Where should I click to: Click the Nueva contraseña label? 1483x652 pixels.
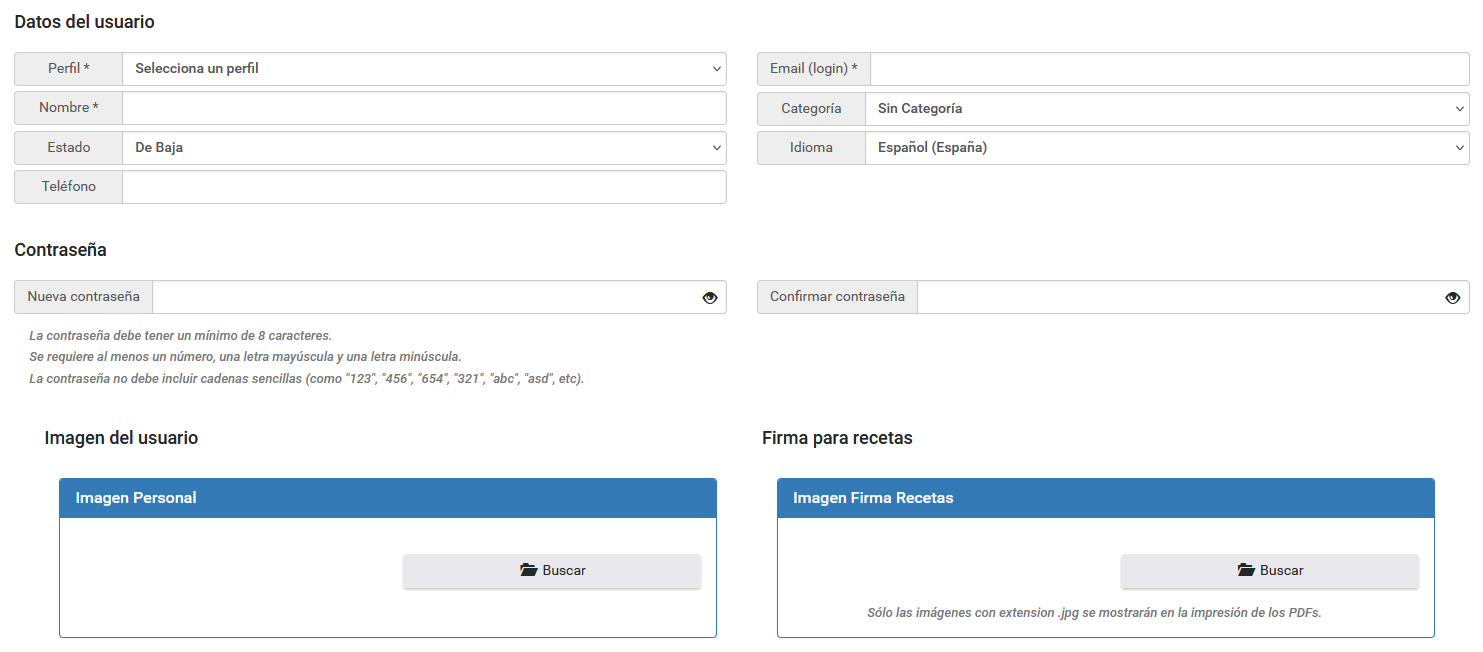point(83,297)
